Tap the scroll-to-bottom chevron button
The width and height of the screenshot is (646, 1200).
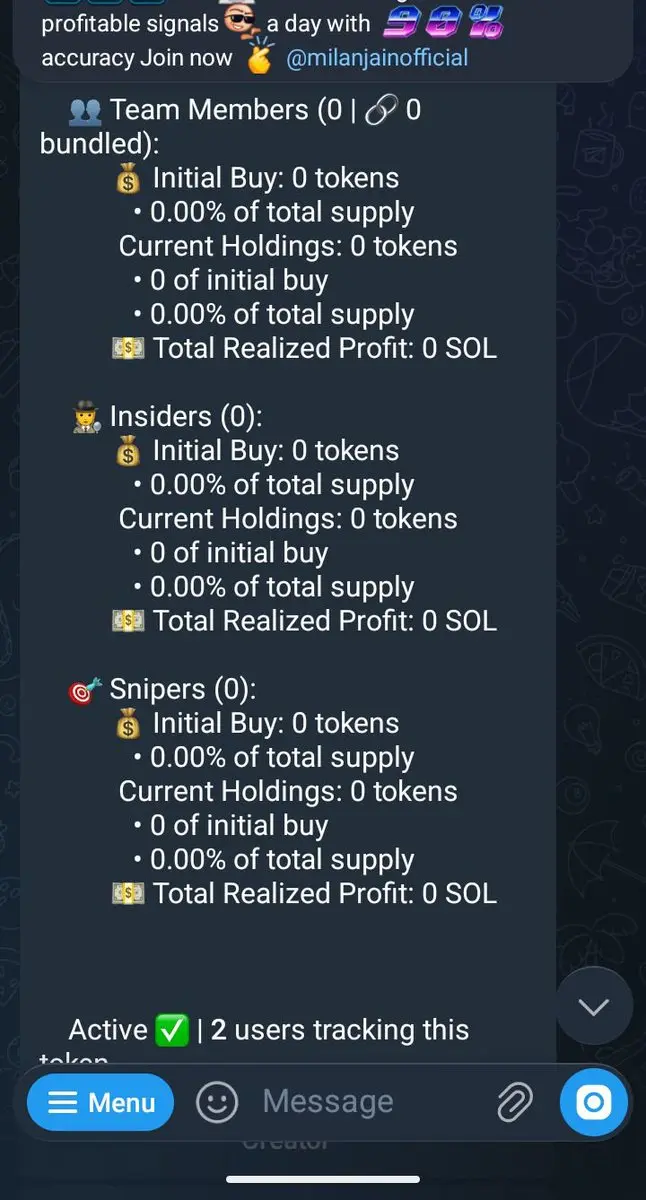594,1007
